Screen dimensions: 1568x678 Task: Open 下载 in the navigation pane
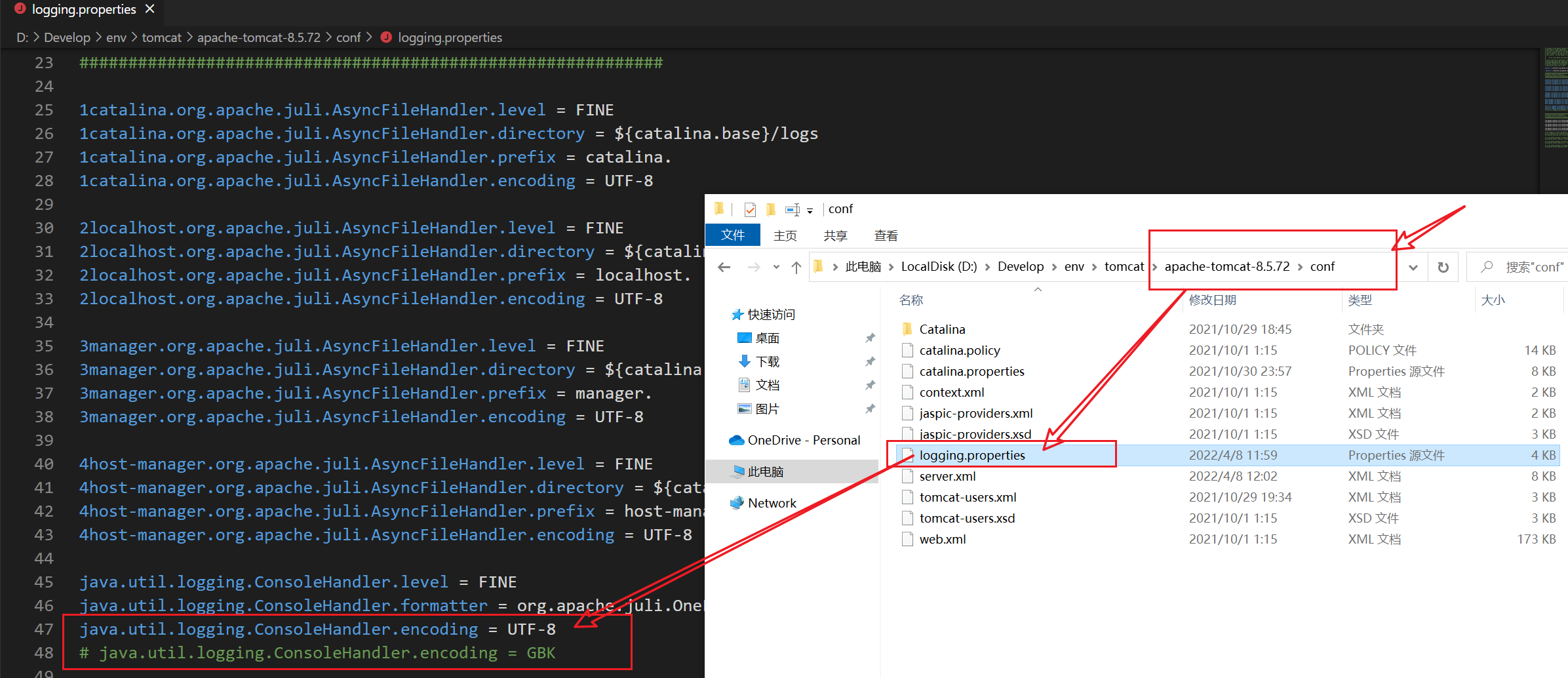pyautogui.click(x=758, y=361)
